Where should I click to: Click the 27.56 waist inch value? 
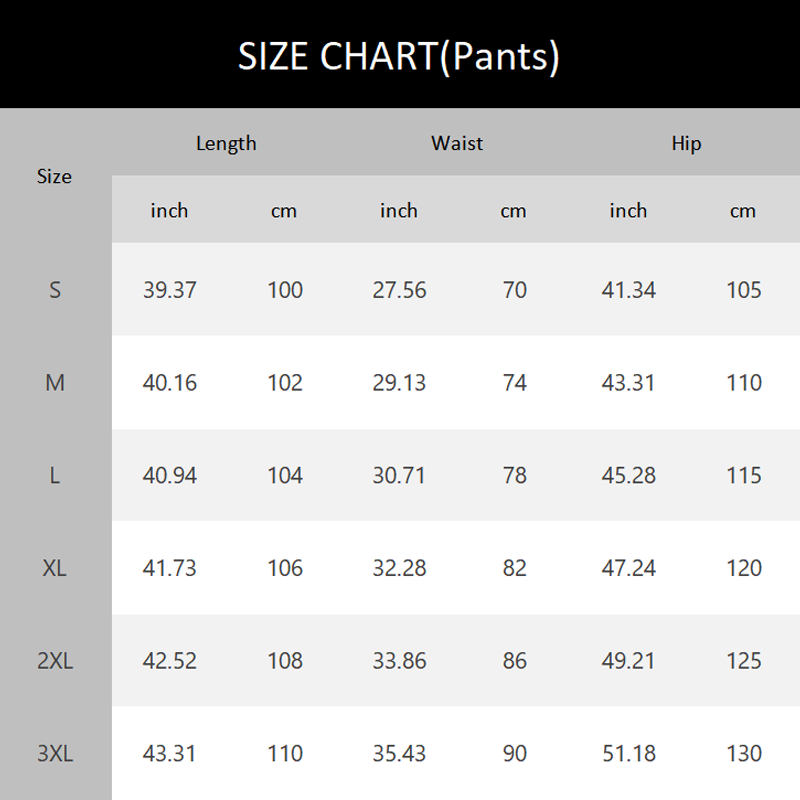[x=399, y=290]
